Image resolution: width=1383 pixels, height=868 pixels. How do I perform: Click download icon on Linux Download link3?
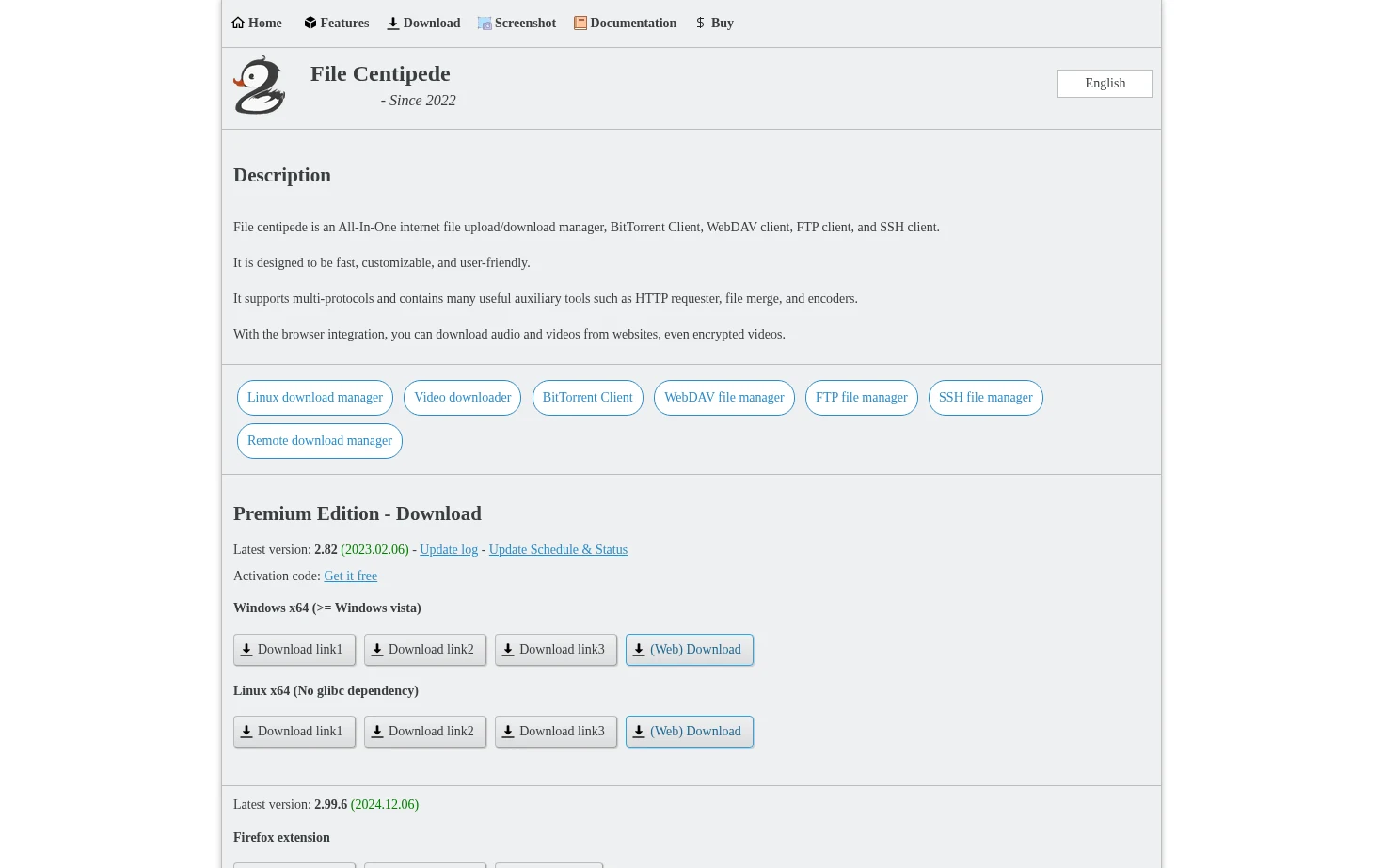508,732
